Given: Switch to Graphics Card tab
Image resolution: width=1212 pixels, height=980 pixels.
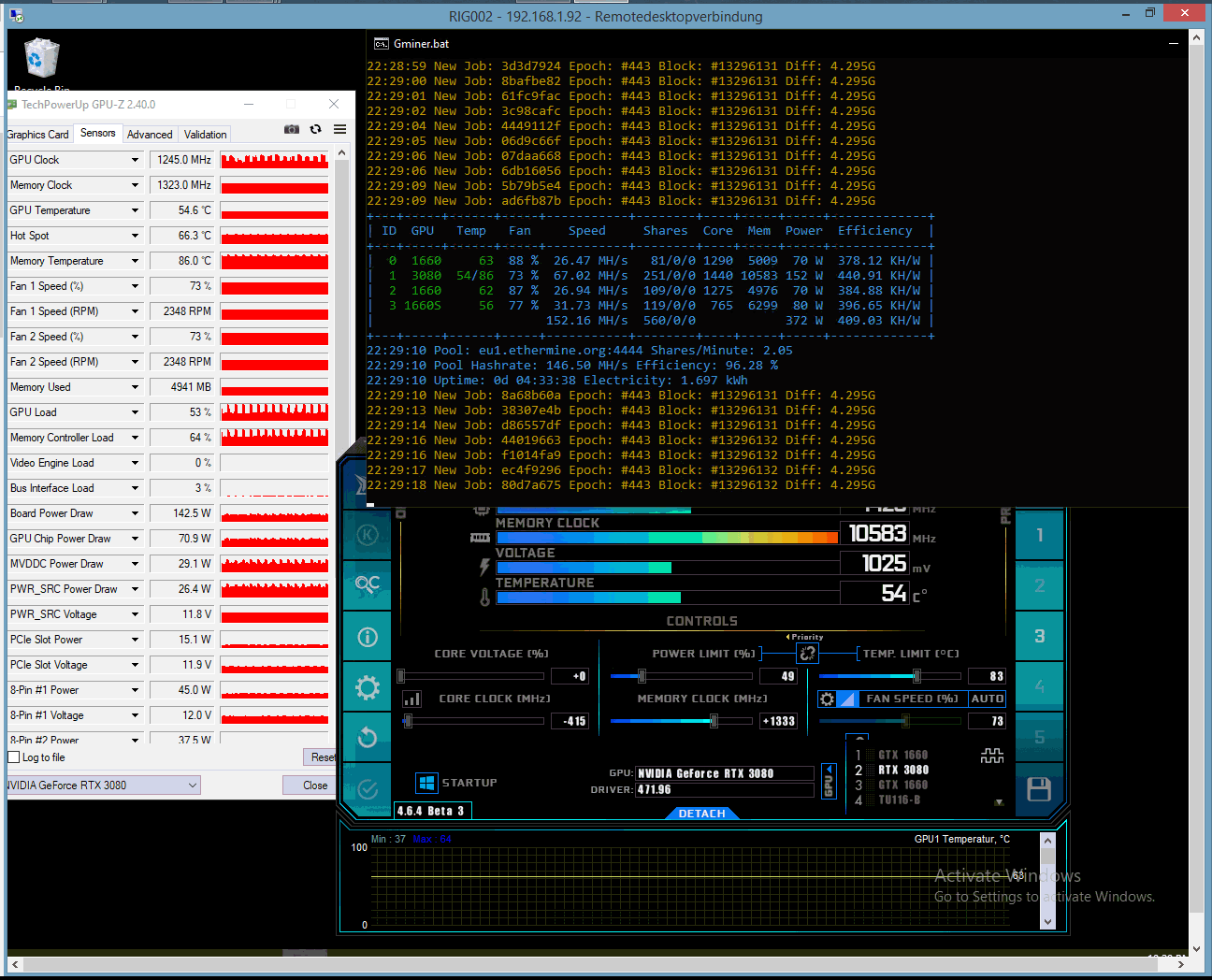Looking at the screenshot, I should tap(37, 135).
